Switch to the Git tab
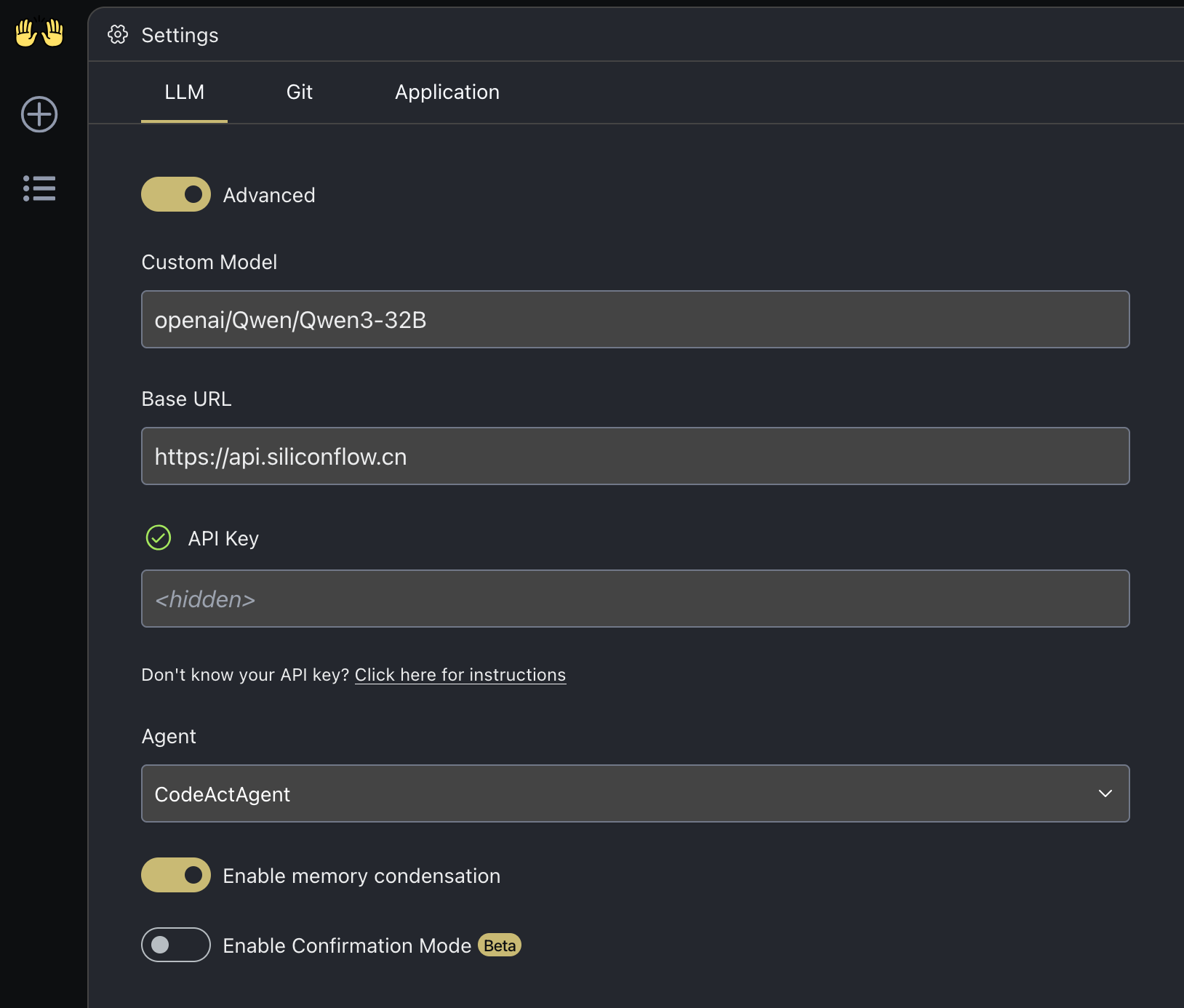Viewport: 1184px width, 1008px height. tap(300, 92)
